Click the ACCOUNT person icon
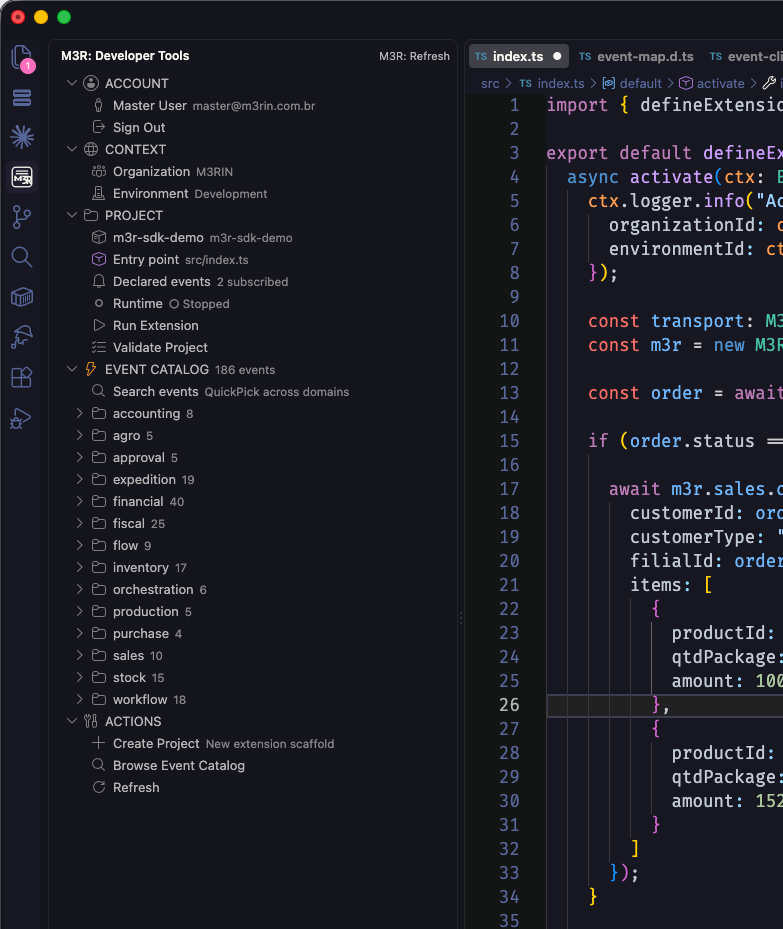 click(91, 83)
